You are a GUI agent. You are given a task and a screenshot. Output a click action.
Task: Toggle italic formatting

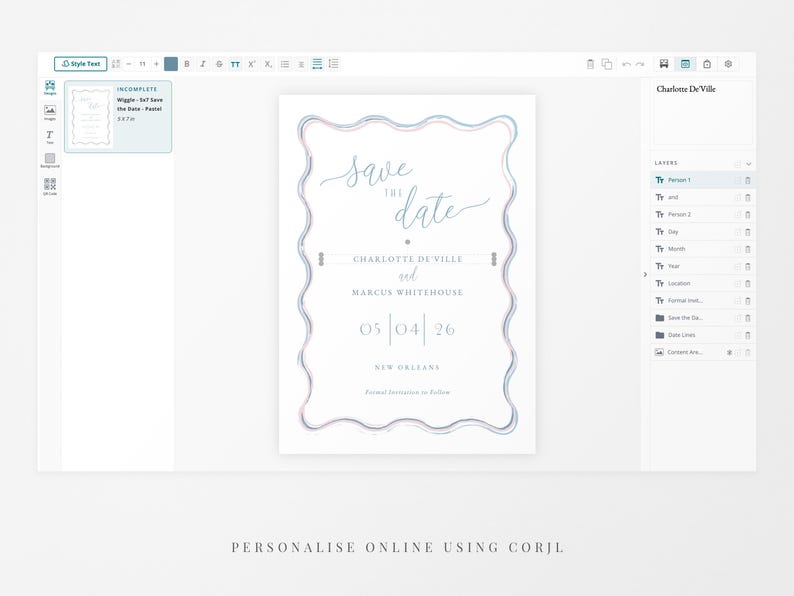pos(203,64)
